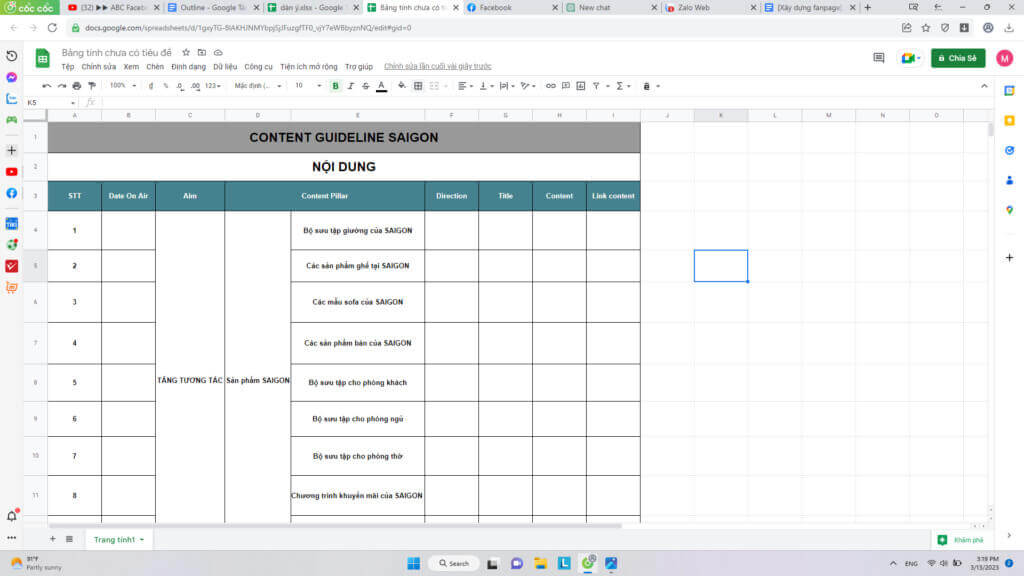
Task: Decrease decimal places
Action: (180, 86)
